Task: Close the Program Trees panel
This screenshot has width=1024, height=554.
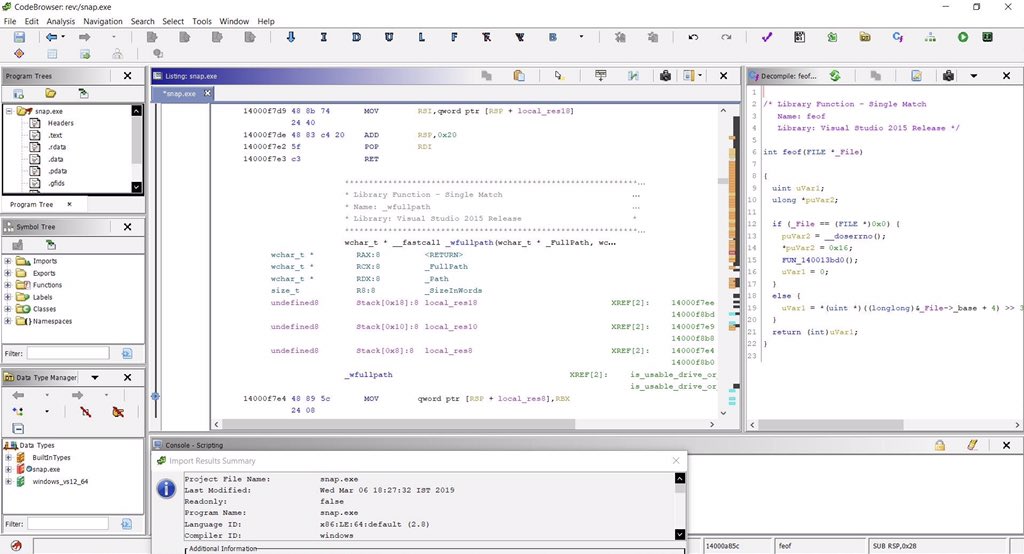Action: pyautogui.click(x=127, y=76)
